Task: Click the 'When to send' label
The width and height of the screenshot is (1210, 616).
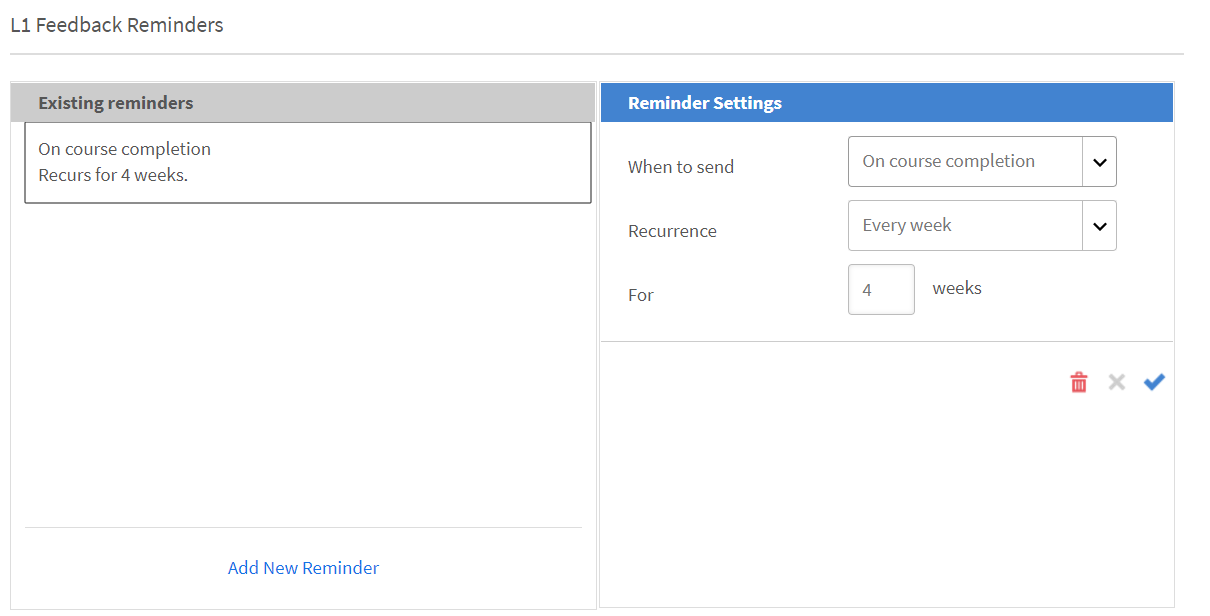Action: coord(680,167)
